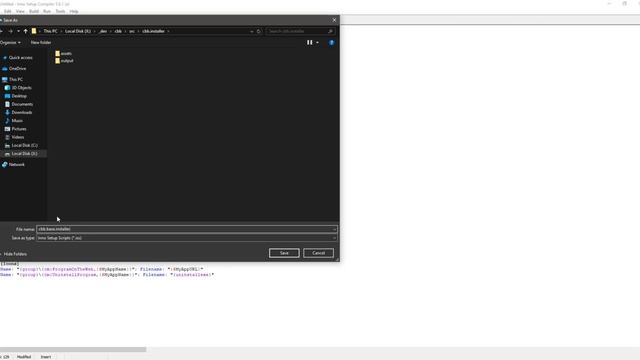Open the Save as type combo box
The height and width of the screenshot is (360, 640).
point(187,238)
